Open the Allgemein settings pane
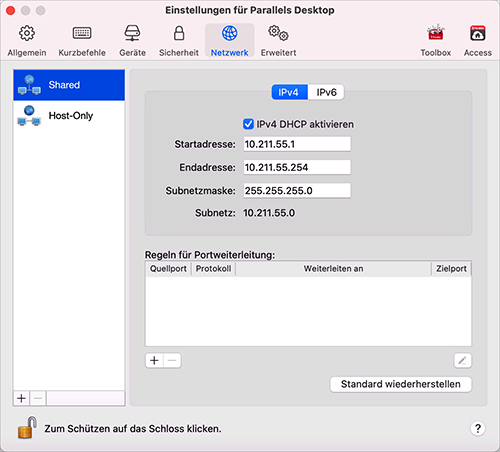The image size is (500, 452). coord(27,40)
